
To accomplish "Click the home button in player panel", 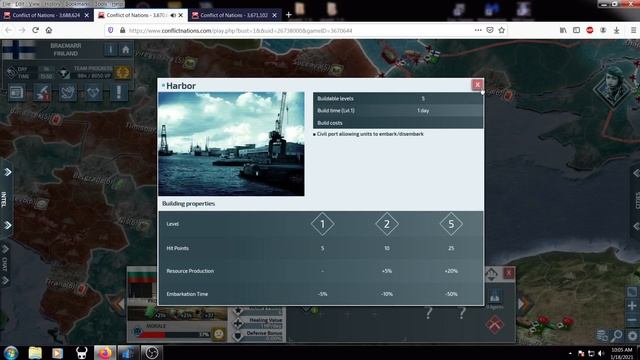I will click(126, 50).
